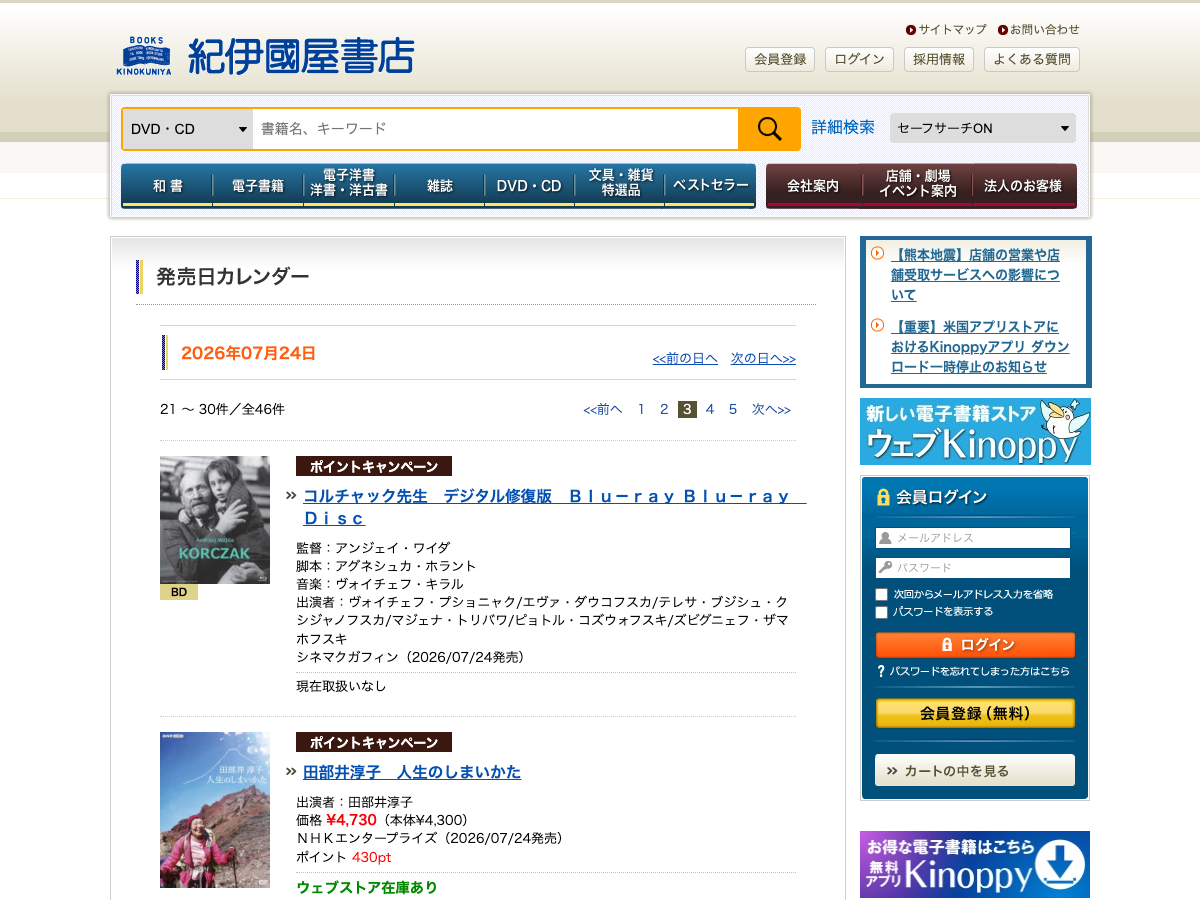Image resolution: width=1200 pixels, height=900 pixels.
Task: Click the 無料アプリ Kinoppy download banner
Action: pyautogui.click(x=975, y=864)
